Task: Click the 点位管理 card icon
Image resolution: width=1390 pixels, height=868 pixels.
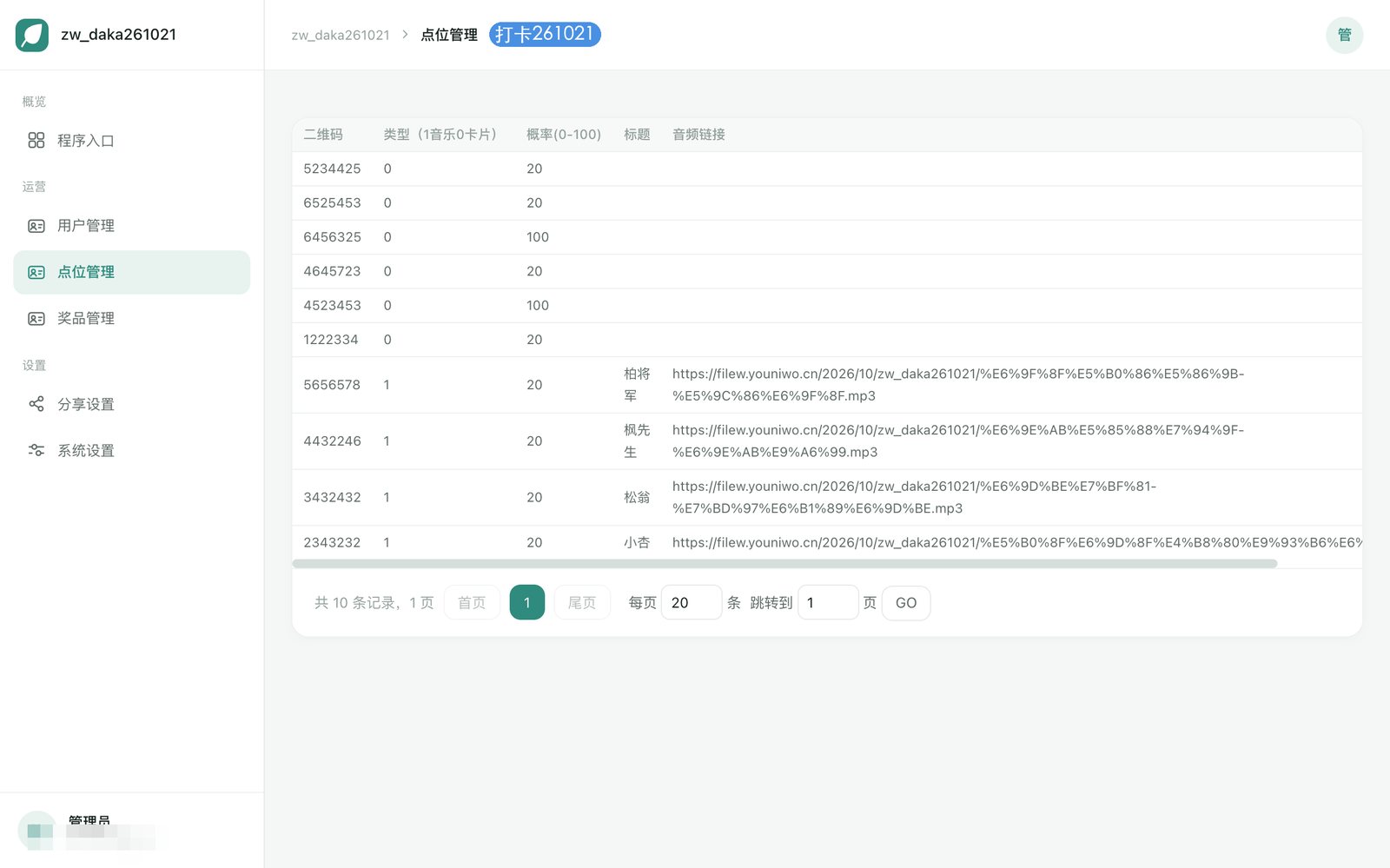Action: 36,272
